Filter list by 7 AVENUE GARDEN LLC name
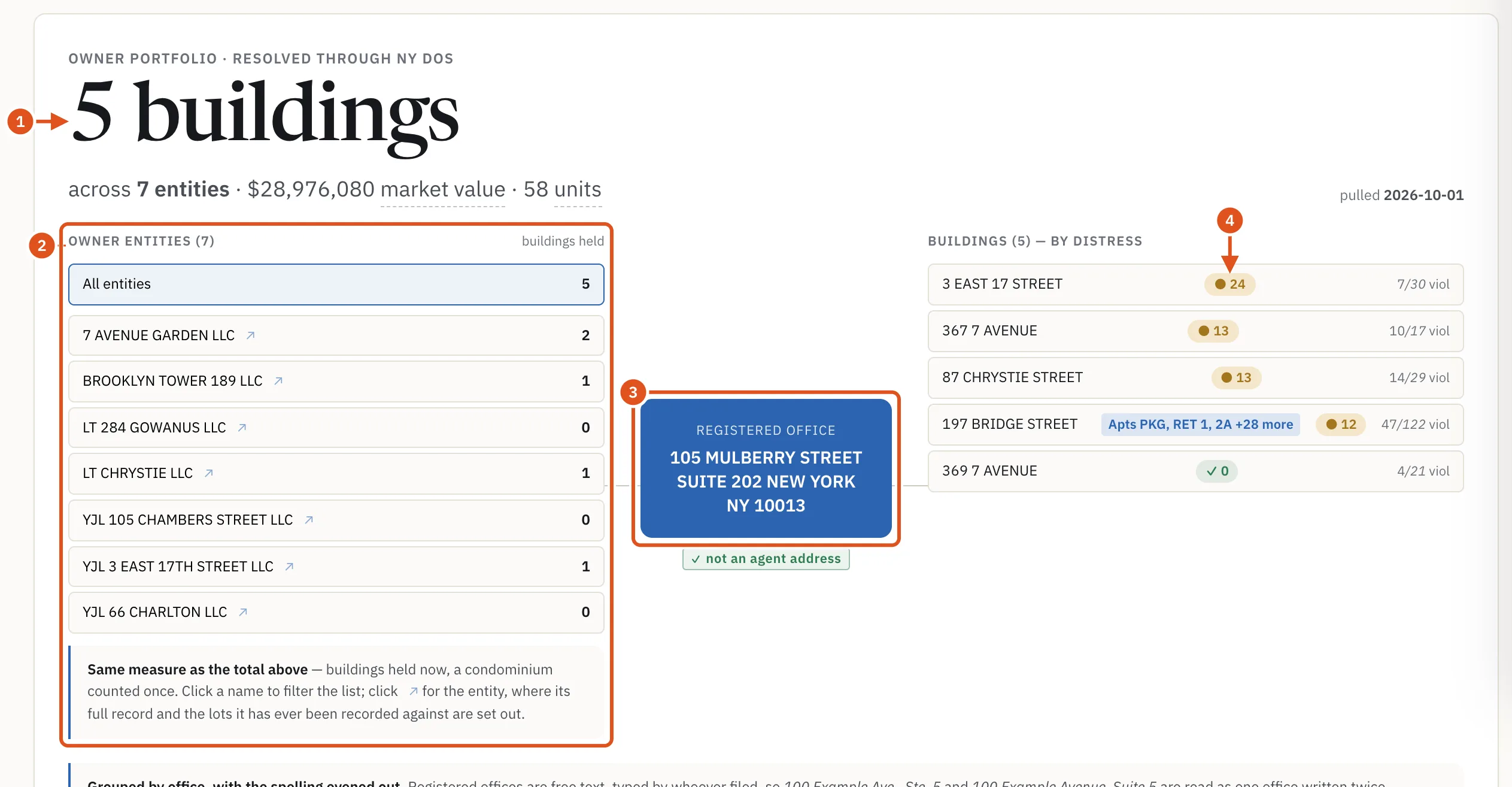 [159, 335]
